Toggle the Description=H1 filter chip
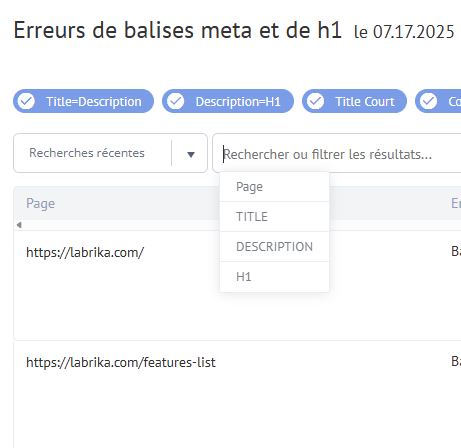The height and width of the screenshot is (448, 461). pos(228,101)
